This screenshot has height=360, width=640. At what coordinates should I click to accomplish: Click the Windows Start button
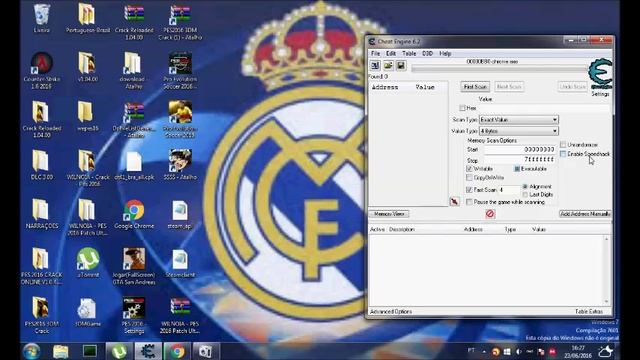(x=32, y=351)
